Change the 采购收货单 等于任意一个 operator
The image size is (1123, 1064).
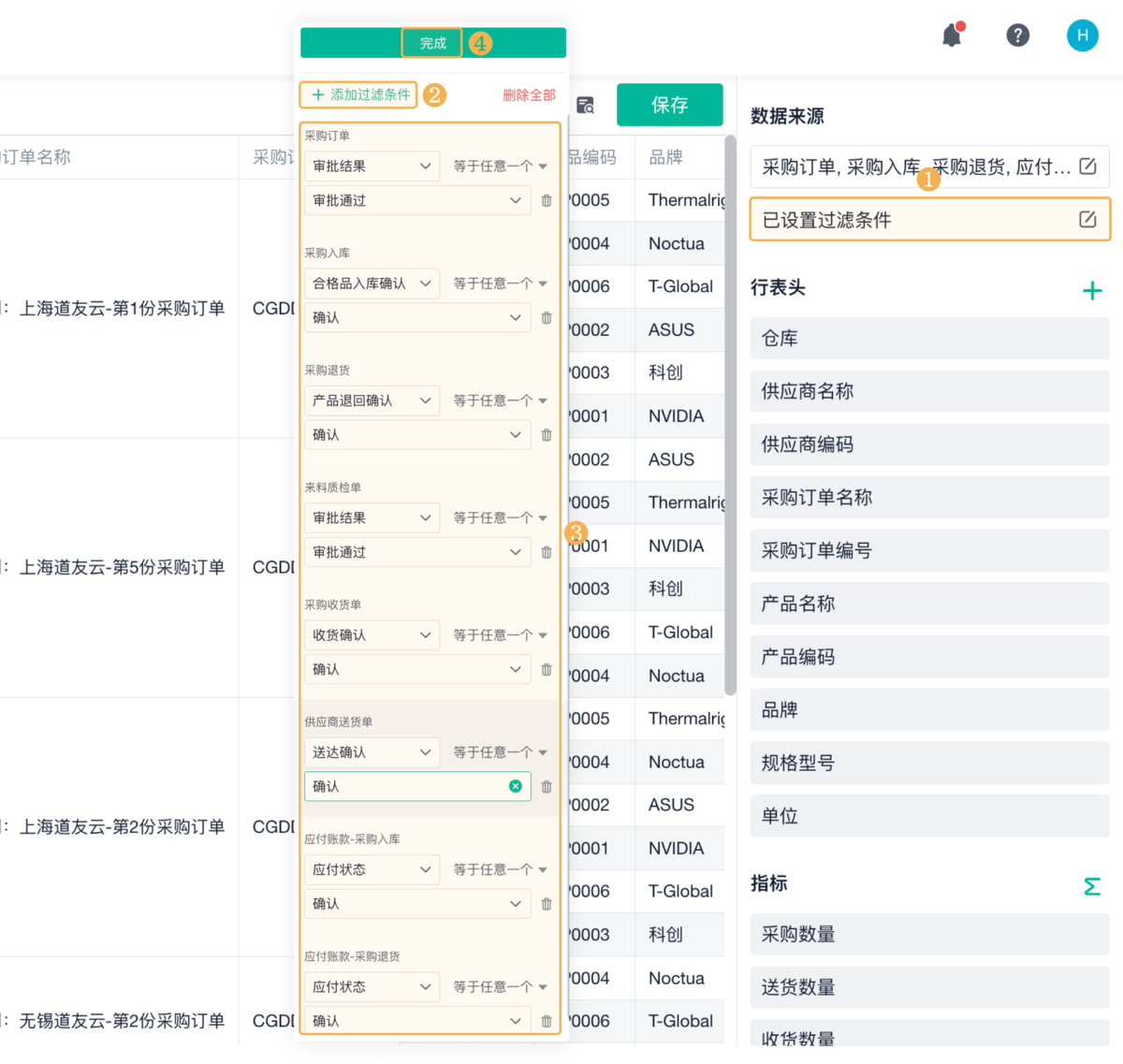pyautogui.click(x=500, y=635)
